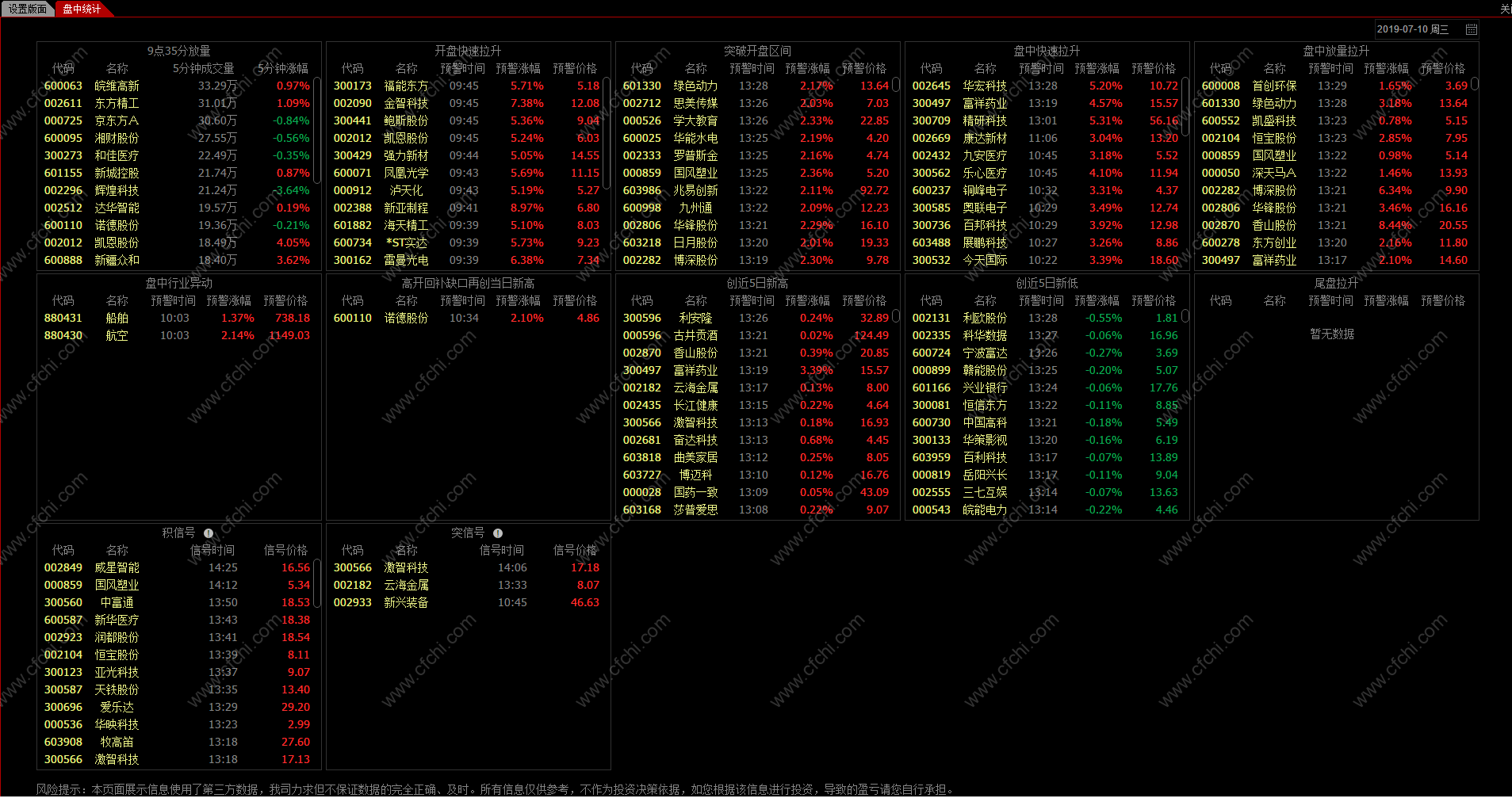Open 新城控股 stock entry
This screenshot has width=1512, height=798.
point(177,173)
